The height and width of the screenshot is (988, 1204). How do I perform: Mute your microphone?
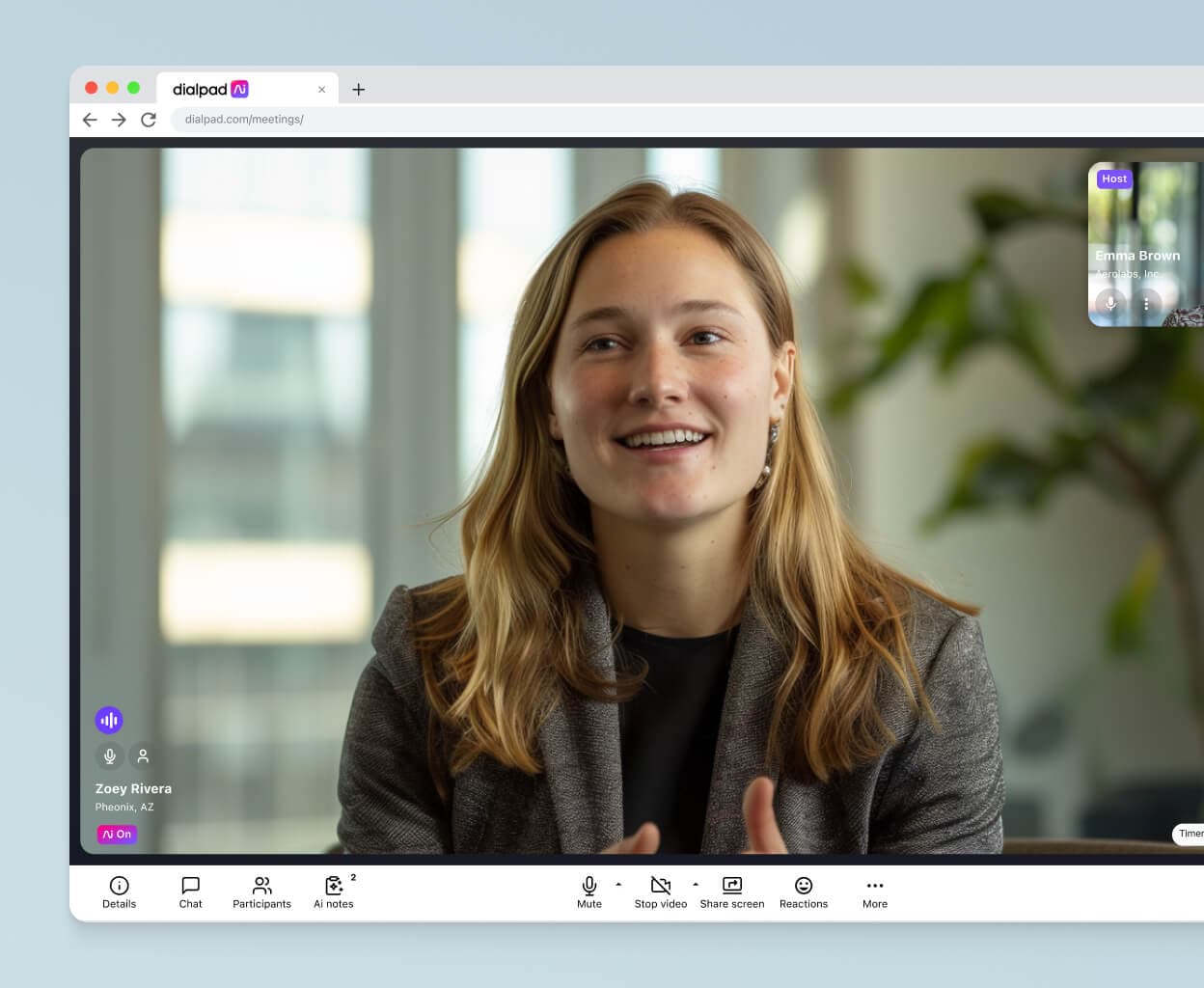click(x=588, y=892)
